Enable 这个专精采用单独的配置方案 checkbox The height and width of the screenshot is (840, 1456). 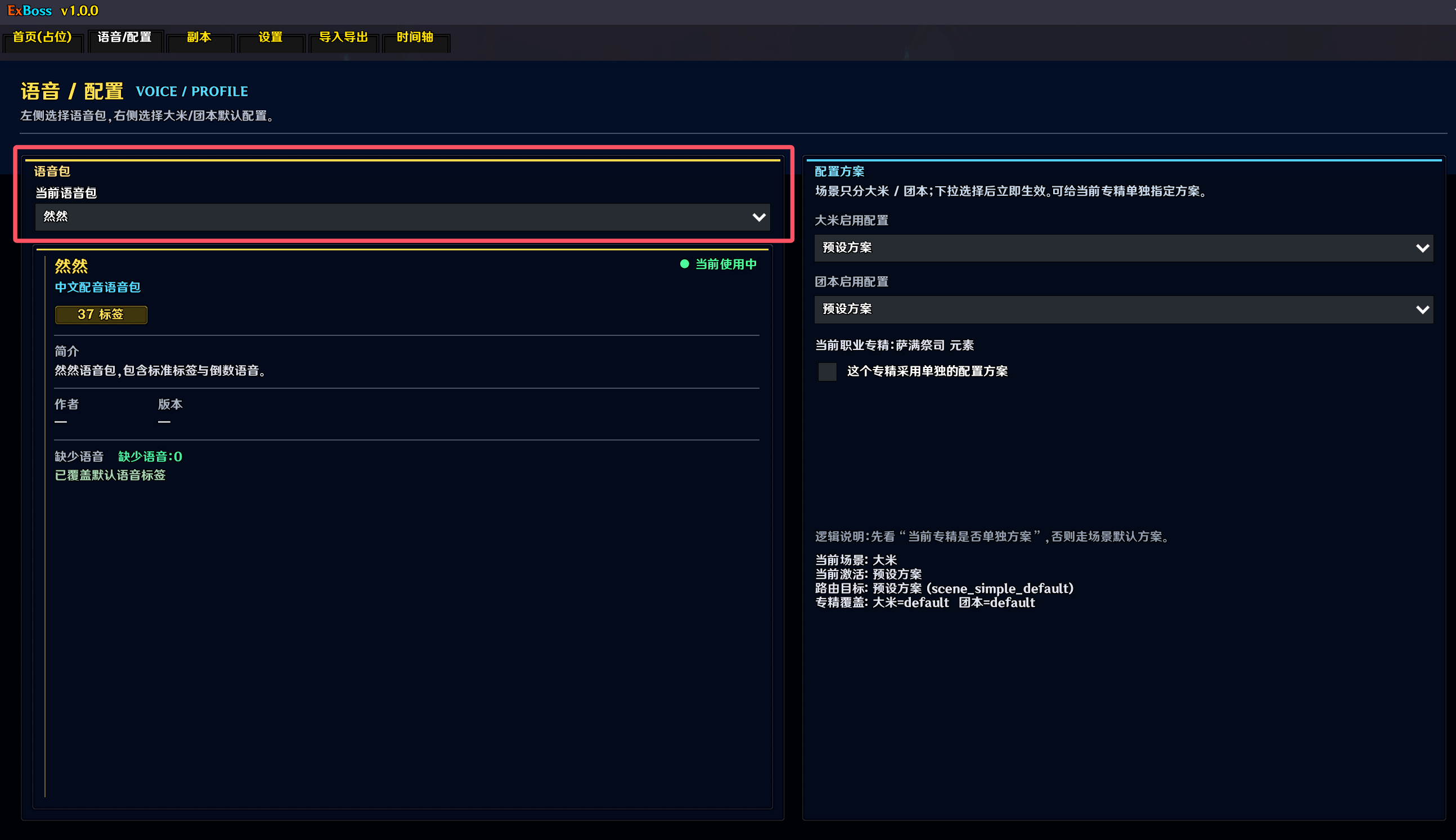(x=827, y=371)
